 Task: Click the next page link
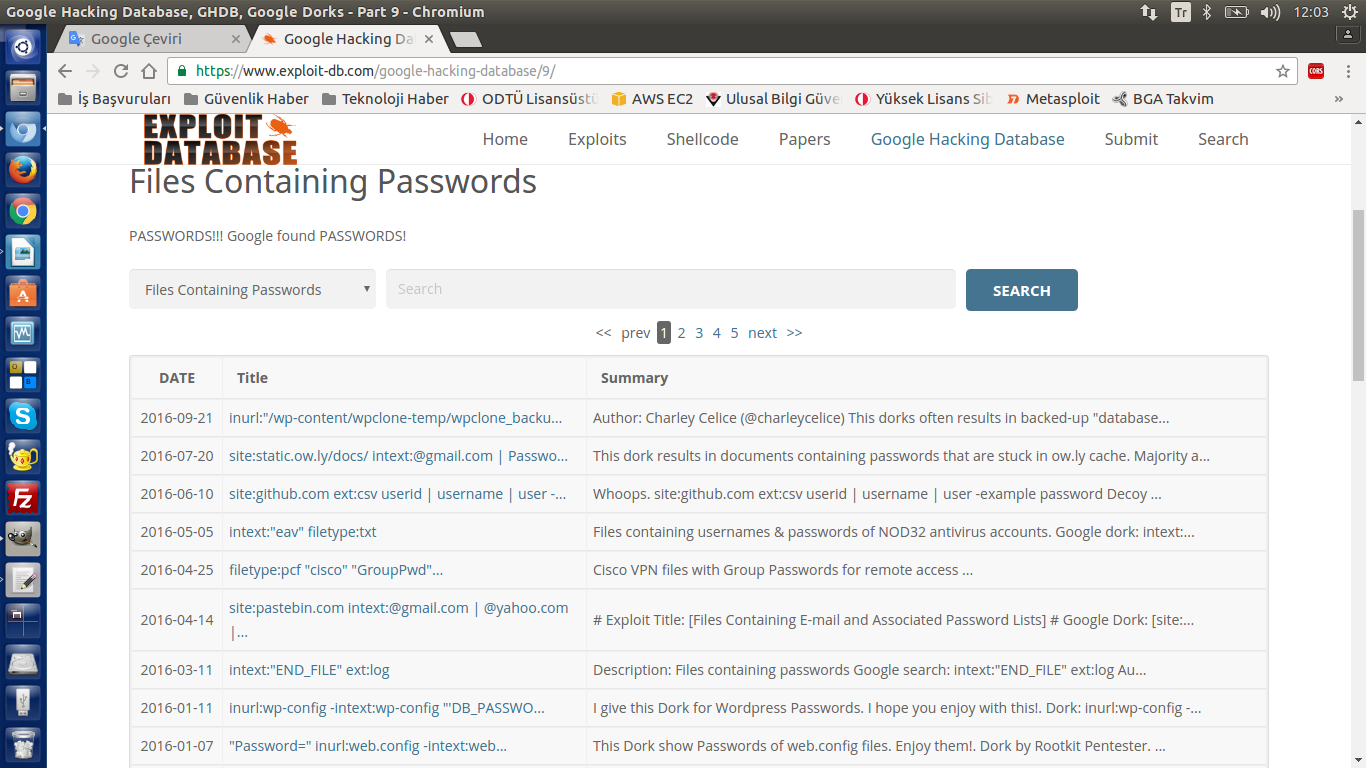coord(762,333)
